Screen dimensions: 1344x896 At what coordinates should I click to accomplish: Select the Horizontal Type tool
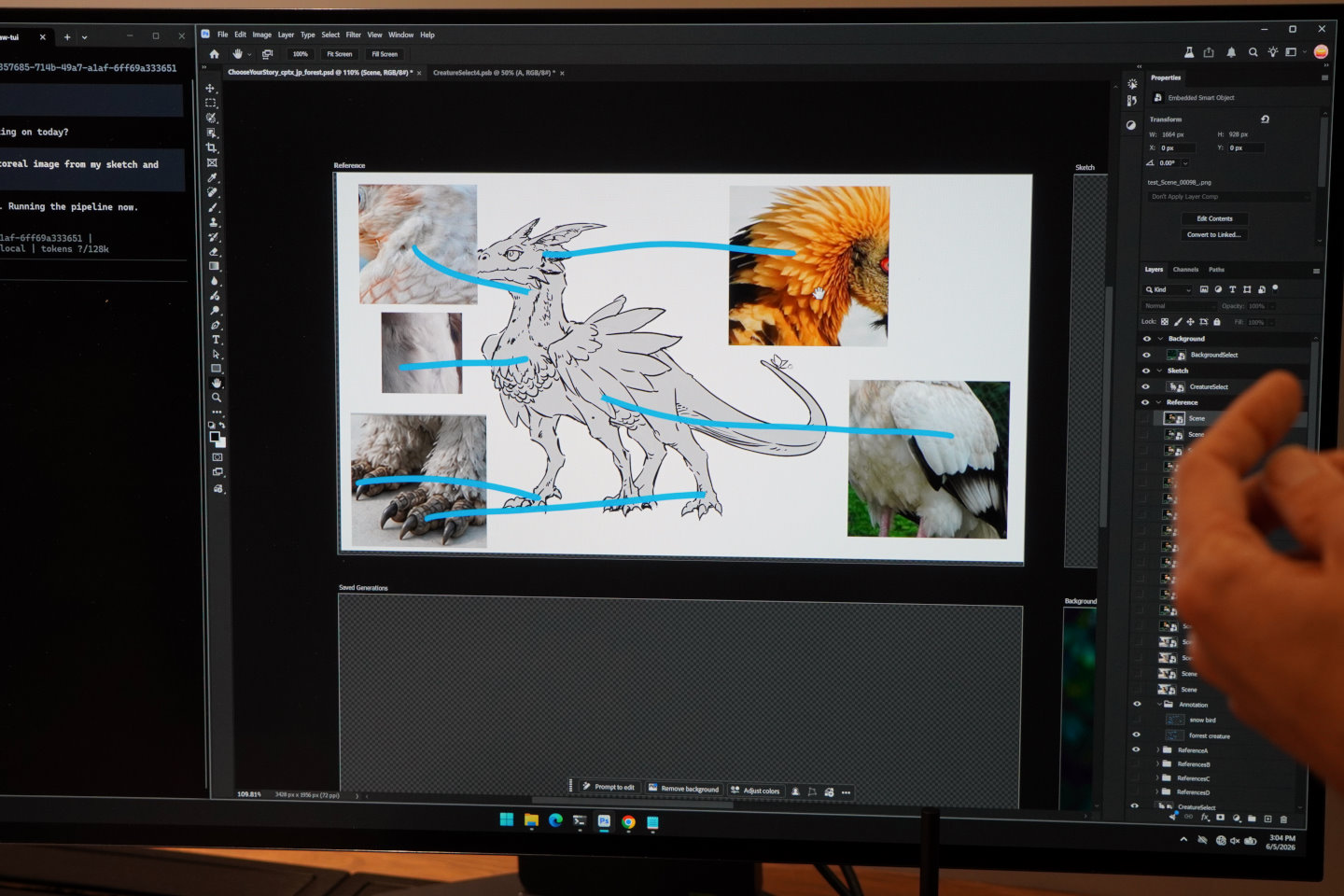click(x=216, y=340)
